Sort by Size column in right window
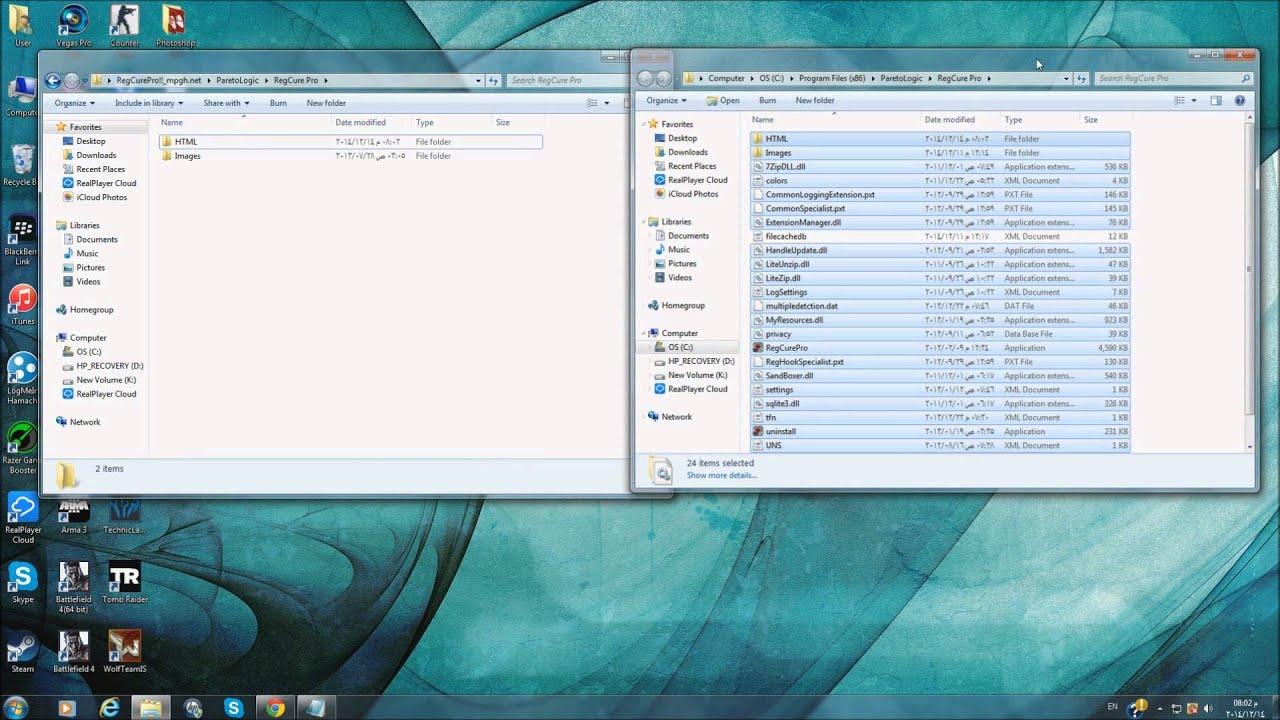 (1091, 120)
